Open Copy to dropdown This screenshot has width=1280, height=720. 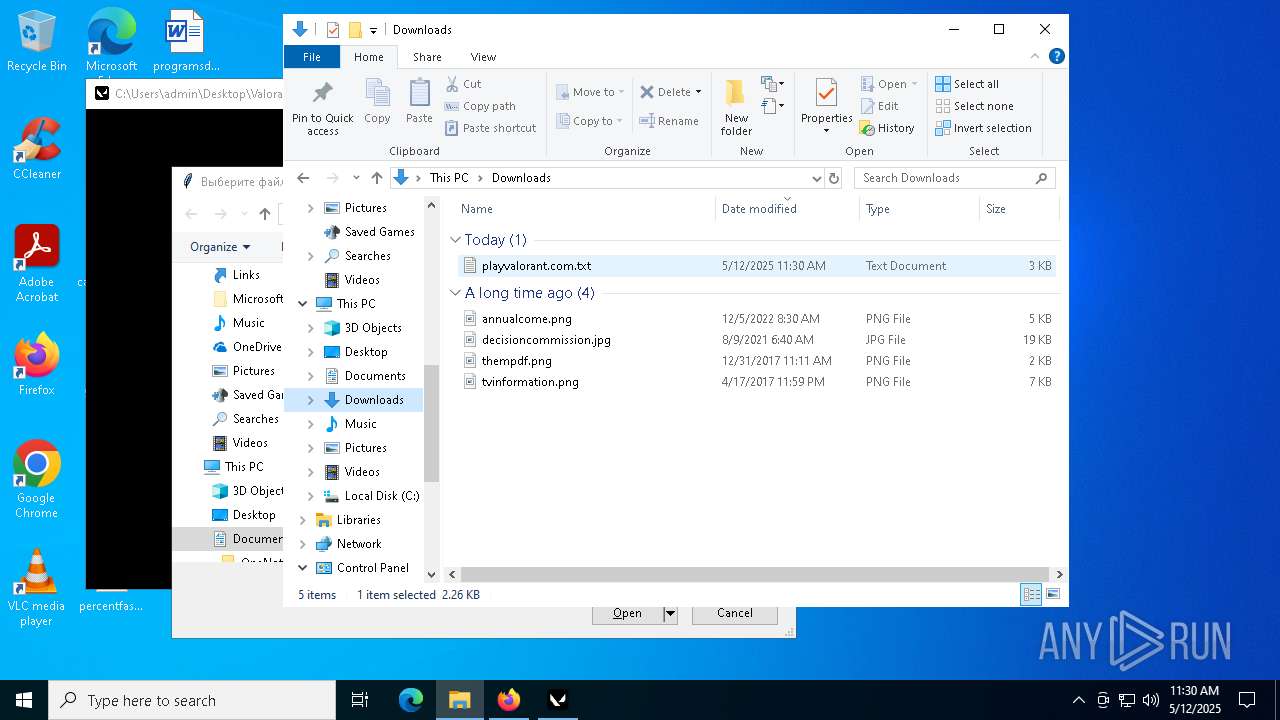pos(589,121)
